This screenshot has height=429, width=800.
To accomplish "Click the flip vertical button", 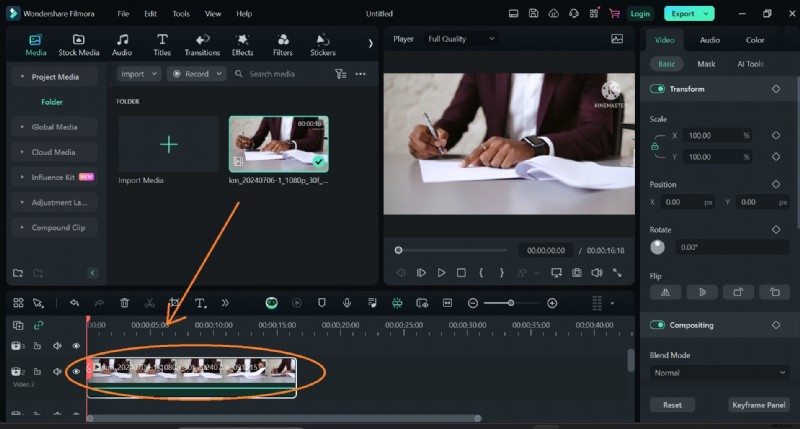I will pyautogui.click(x=702, y=292).
